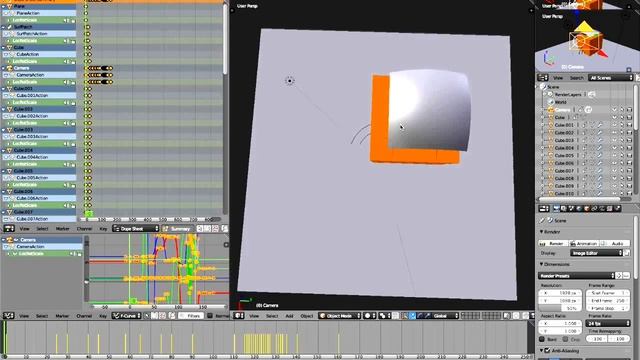Open the Object Mode dropdown
This screenshot has height=360, width=640.
[x=340, y=316]
